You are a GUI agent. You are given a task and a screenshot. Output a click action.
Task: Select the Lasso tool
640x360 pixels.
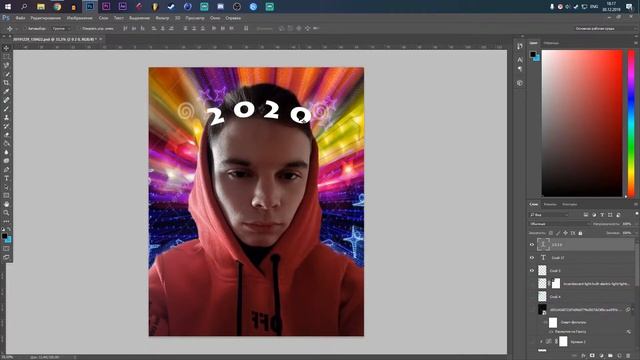(x=6, y=65)
